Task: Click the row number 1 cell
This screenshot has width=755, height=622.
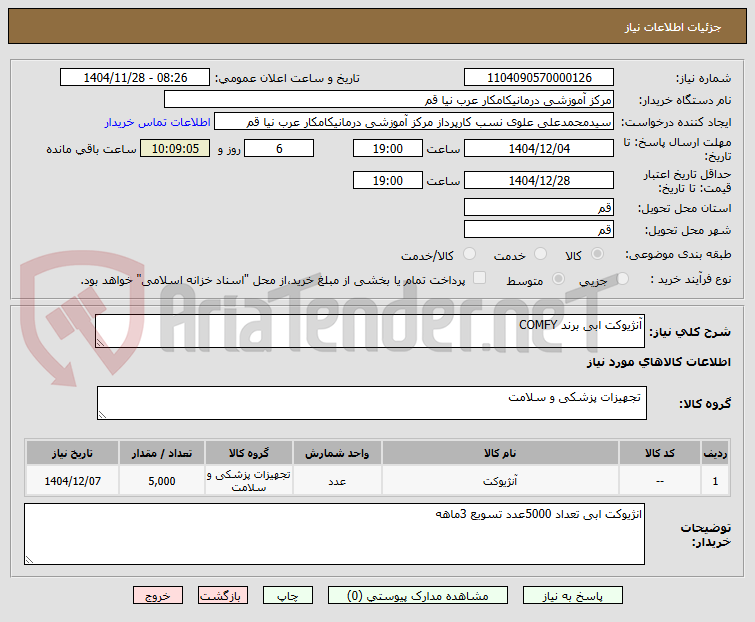Action: click(715, 480)
